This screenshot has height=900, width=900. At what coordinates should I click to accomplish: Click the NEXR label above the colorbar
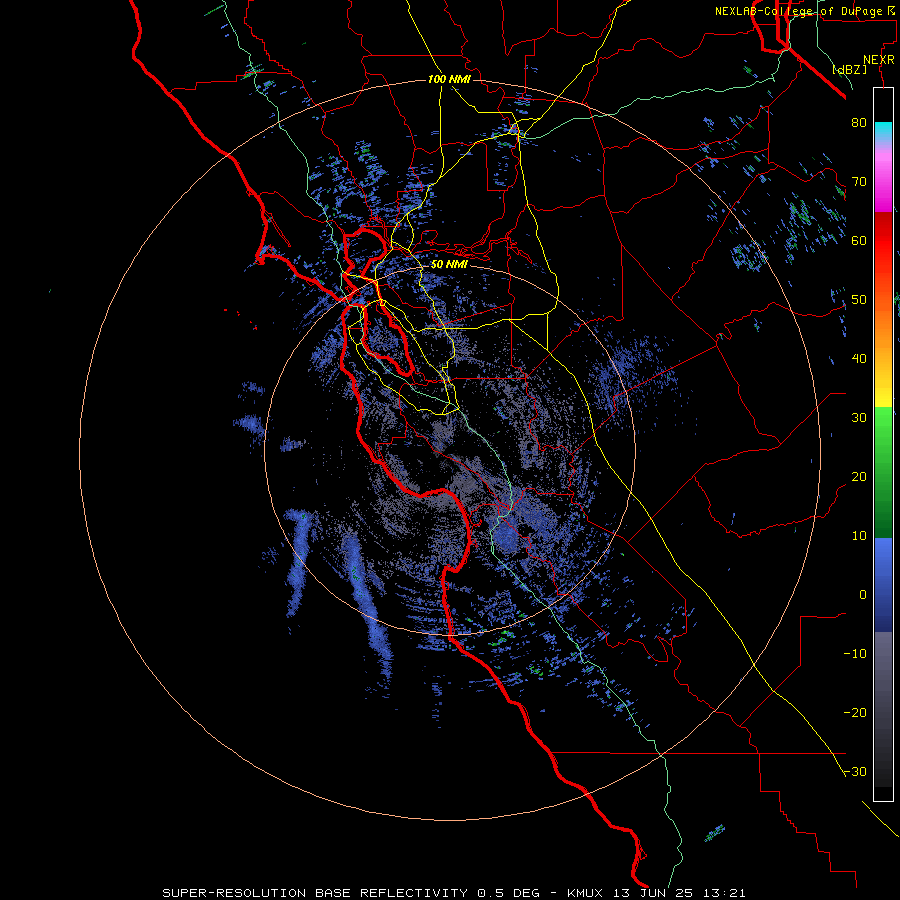pyautogui.click(x=879, y=60)
